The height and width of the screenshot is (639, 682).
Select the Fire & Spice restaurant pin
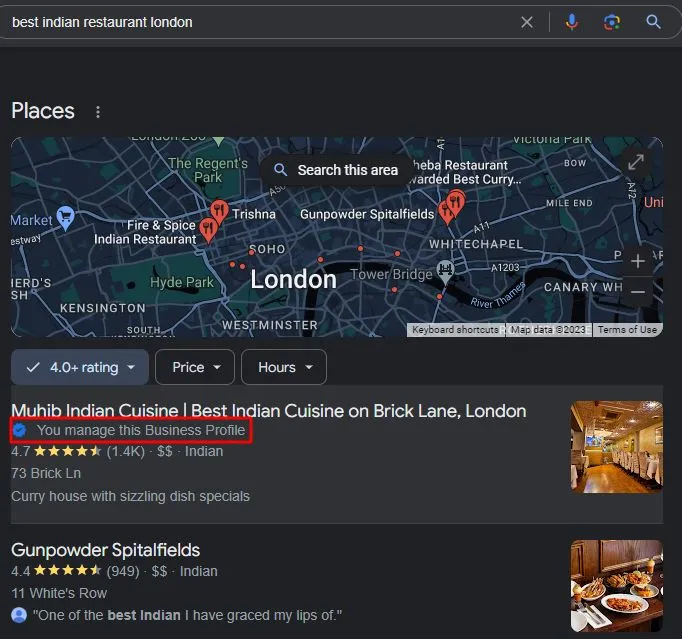tap(208, 229)
